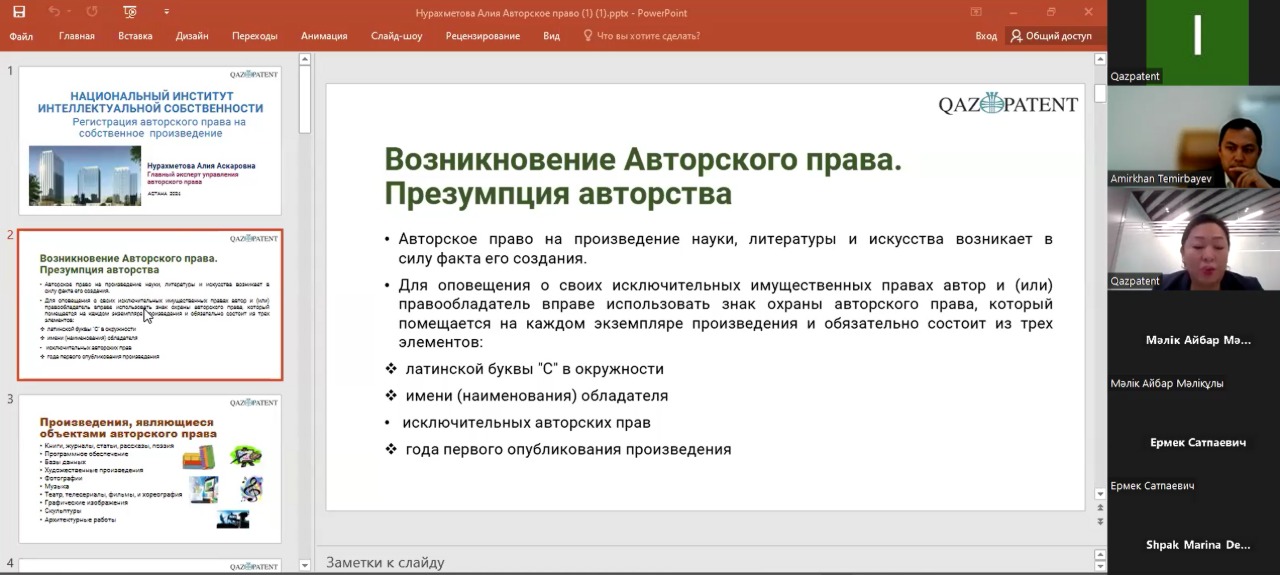Open the Рецензирование tab

tap(483, 36)
